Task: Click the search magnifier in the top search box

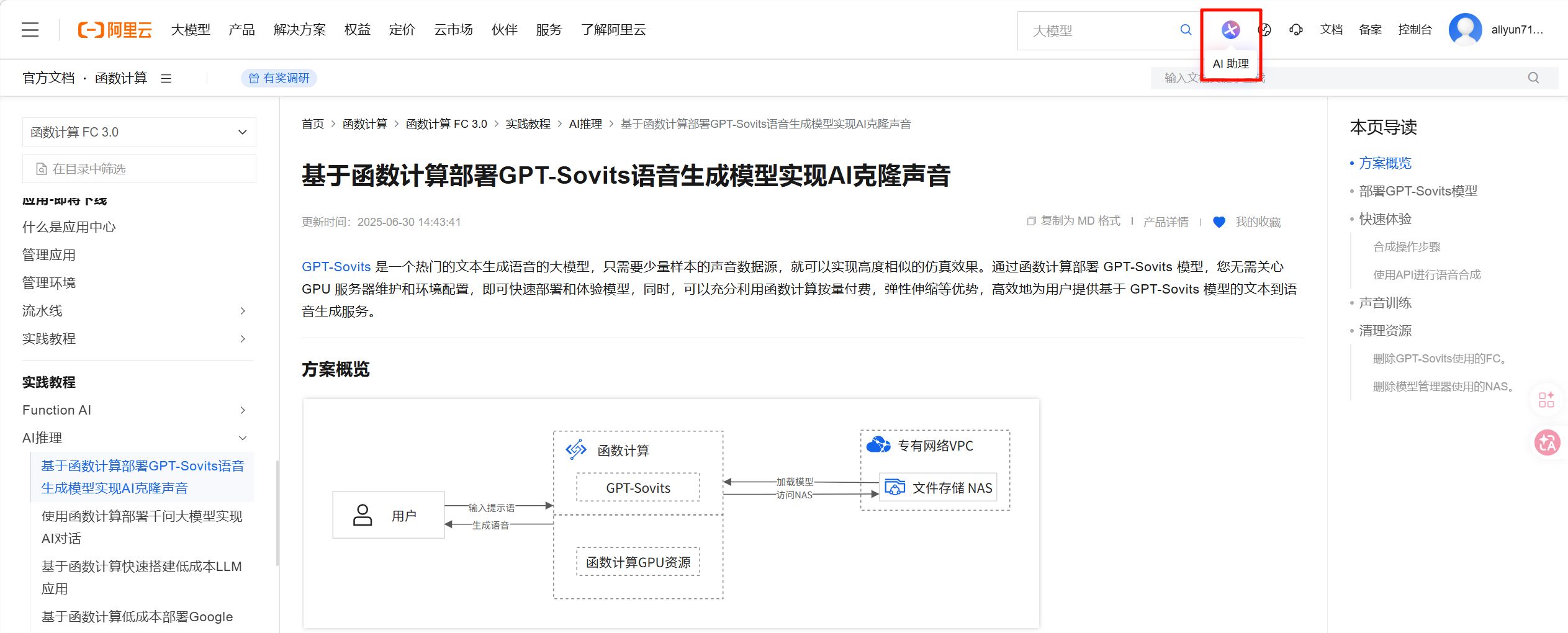Action: click(x=1186, y=30)
